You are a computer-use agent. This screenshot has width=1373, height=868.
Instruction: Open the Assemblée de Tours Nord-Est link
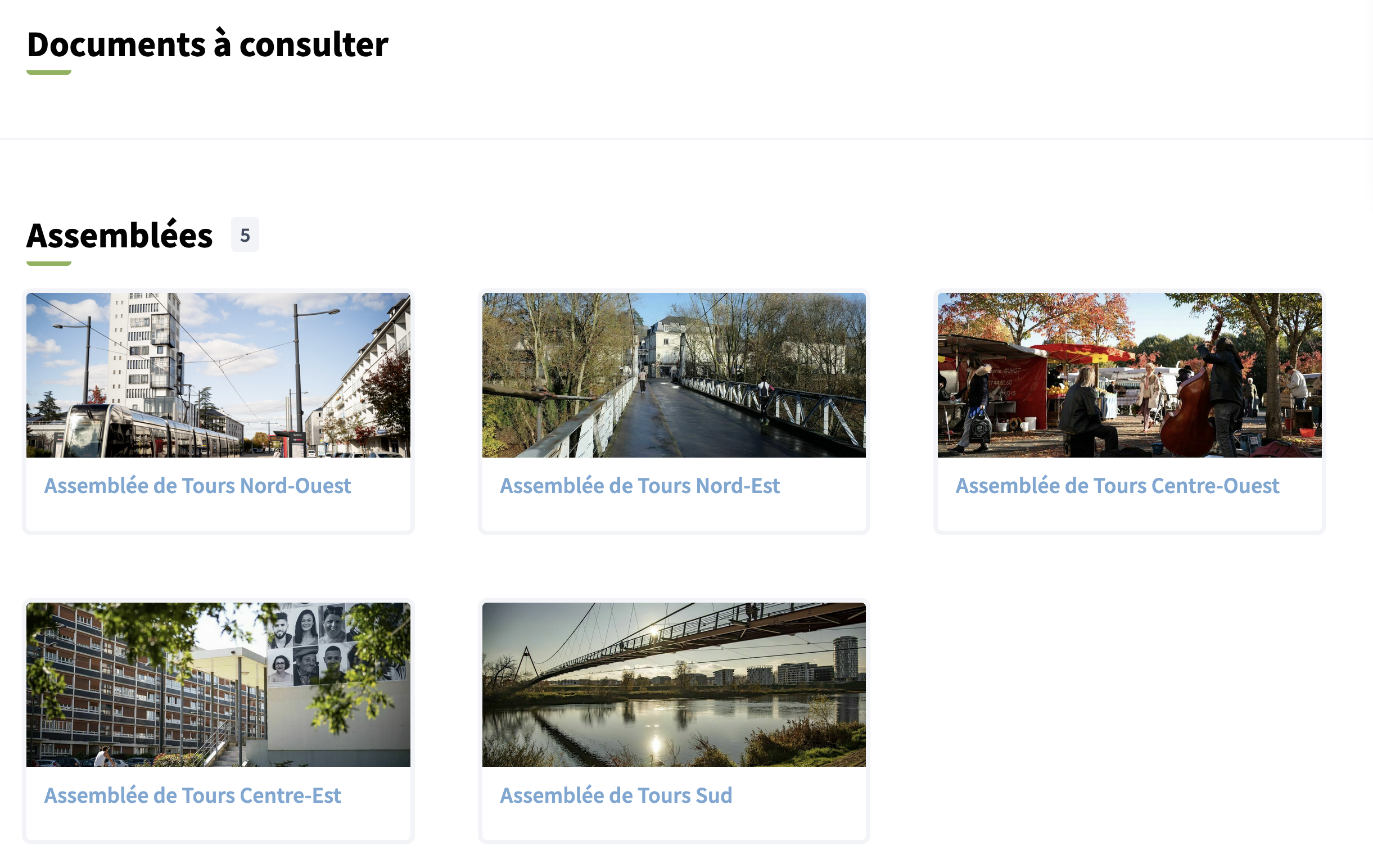[640, 486]
